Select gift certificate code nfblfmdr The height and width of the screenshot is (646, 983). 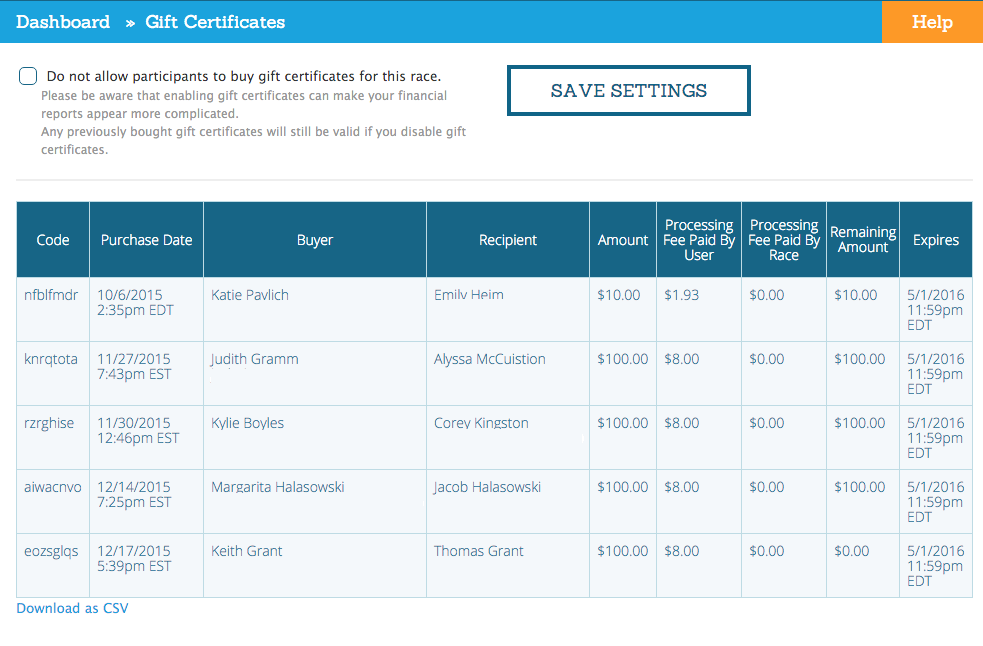[x=52, y=294]
